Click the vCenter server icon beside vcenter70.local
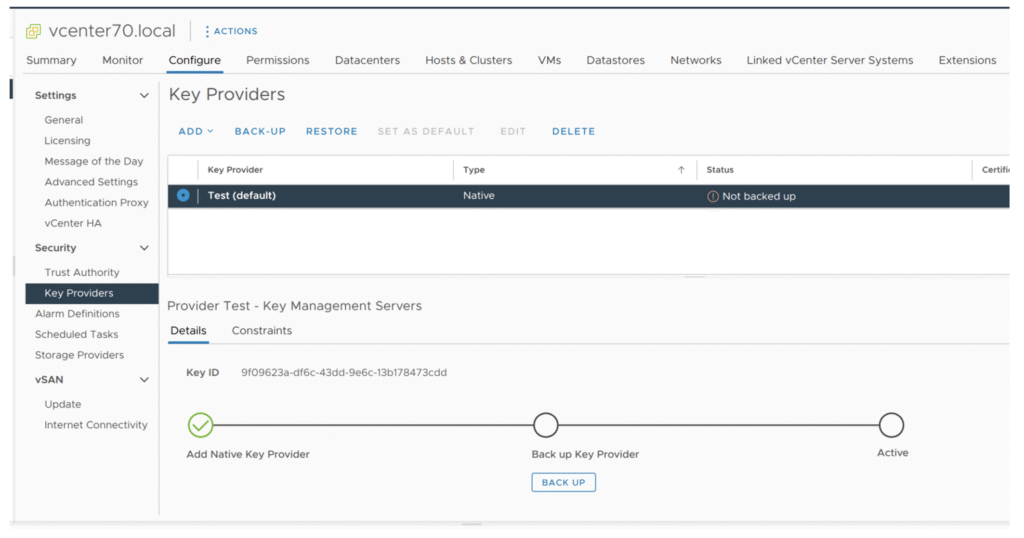This screenshot has height=538, width=1024. [34, 31]
